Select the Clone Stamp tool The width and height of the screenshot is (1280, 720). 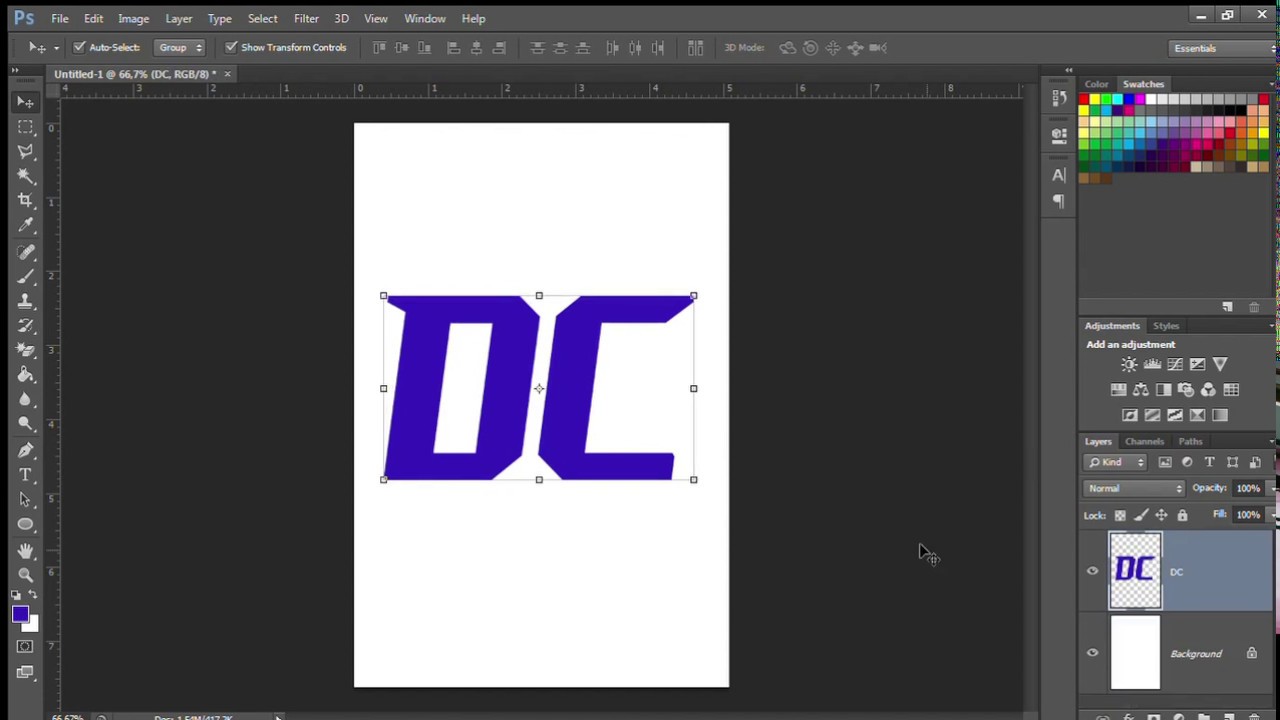(x=26, y=301)
